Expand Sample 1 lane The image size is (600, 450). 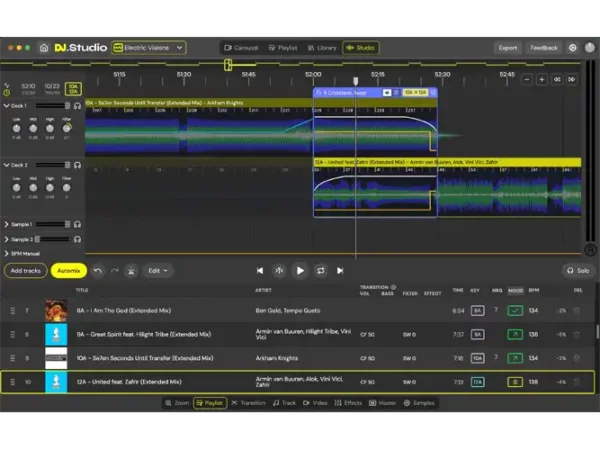7,224
